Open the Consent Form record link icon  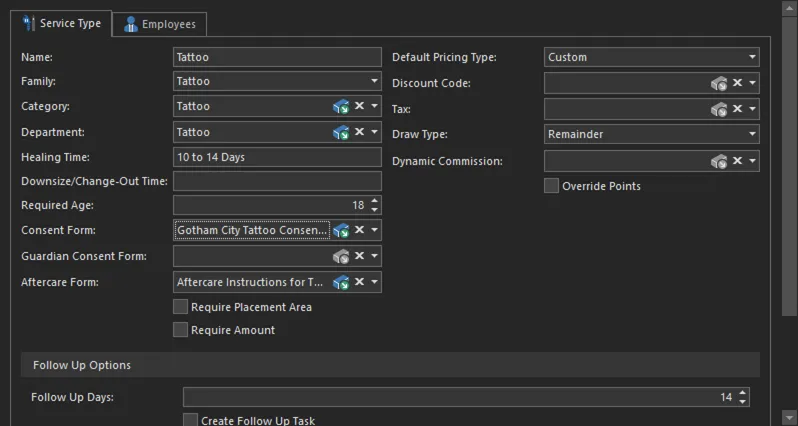[x=341, y=230]
